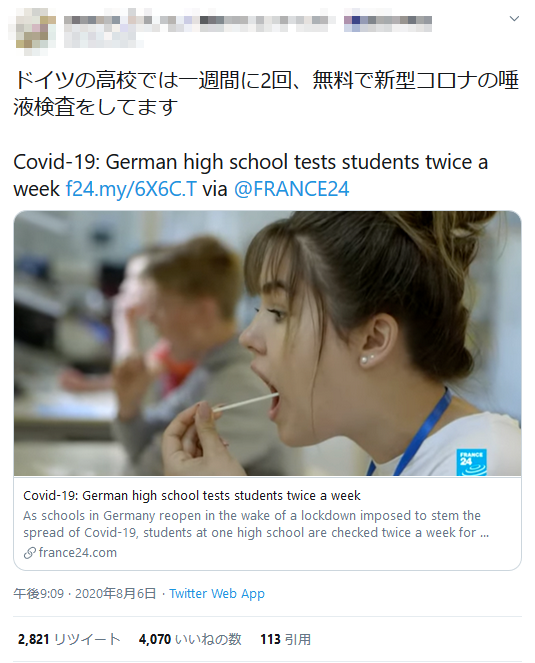This screenshot has width=535, height=663.
Task: Click the blurred user handle under the name
Action: click(103, 41)
